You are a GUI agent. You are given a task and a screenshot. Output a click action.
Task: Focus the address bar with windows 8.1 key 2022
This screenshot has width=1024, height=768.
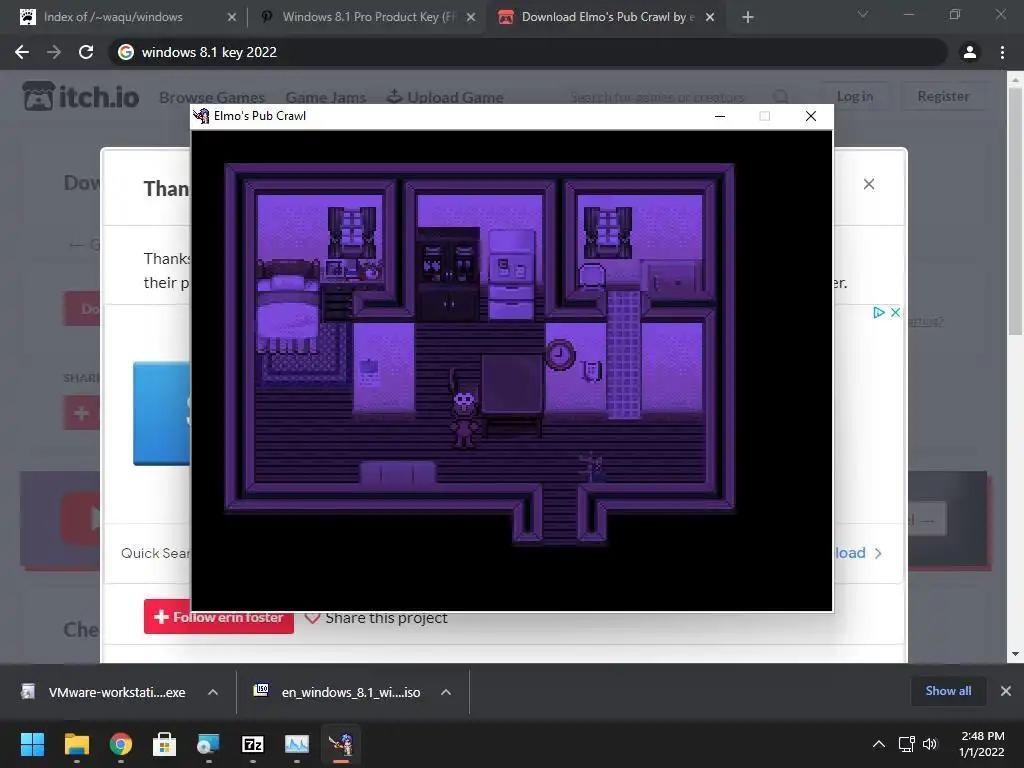528,52
